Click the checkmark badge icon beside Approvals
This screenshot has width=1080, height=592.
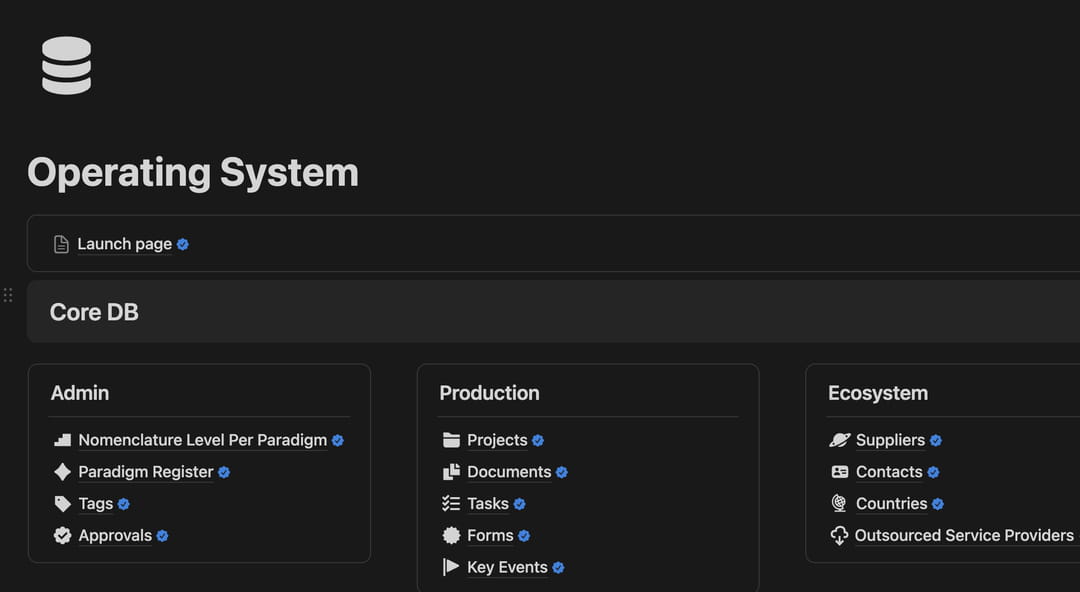[63, 535]
